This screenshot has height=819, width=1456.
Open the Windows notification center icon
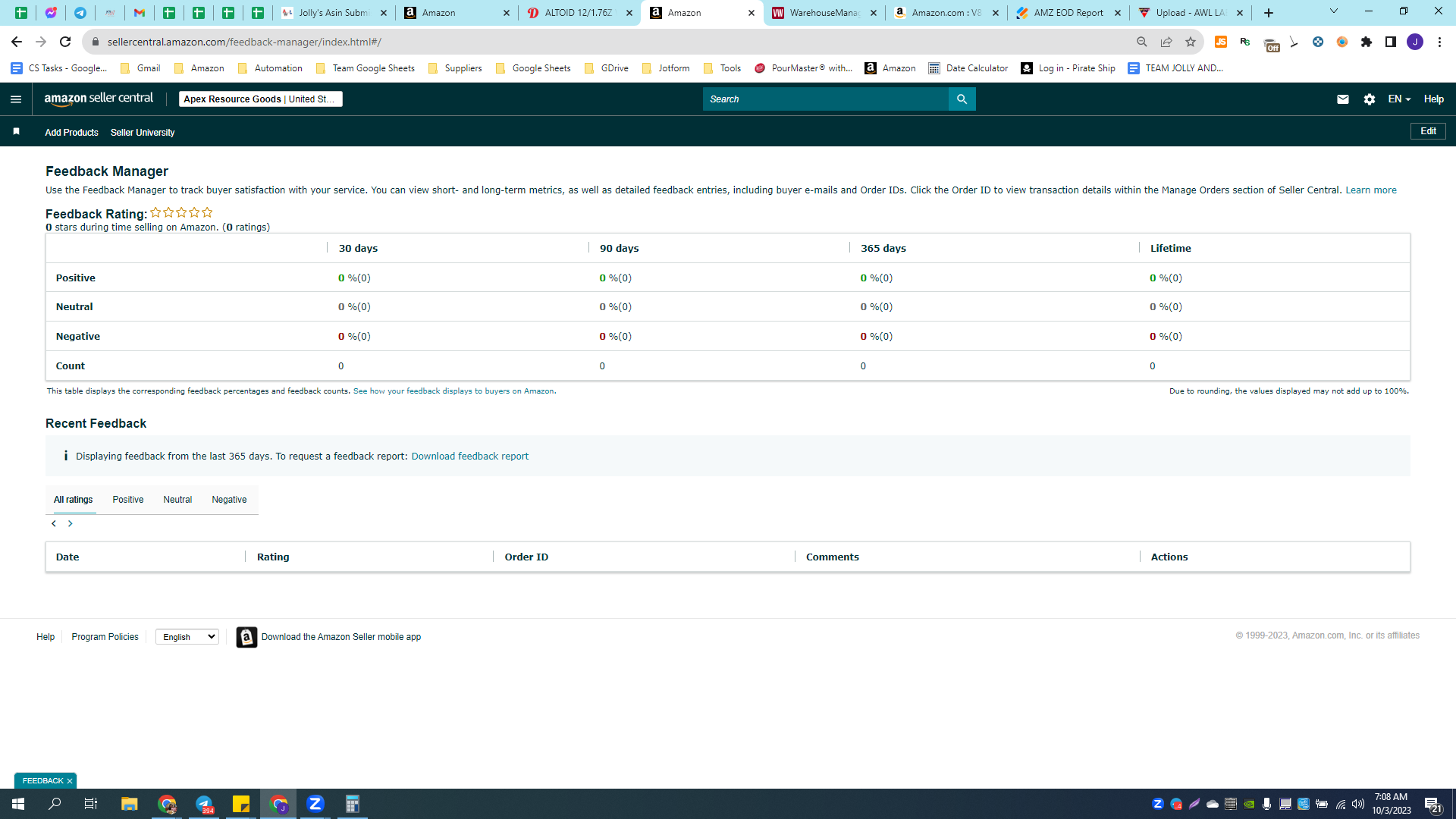pos(1432,805)
